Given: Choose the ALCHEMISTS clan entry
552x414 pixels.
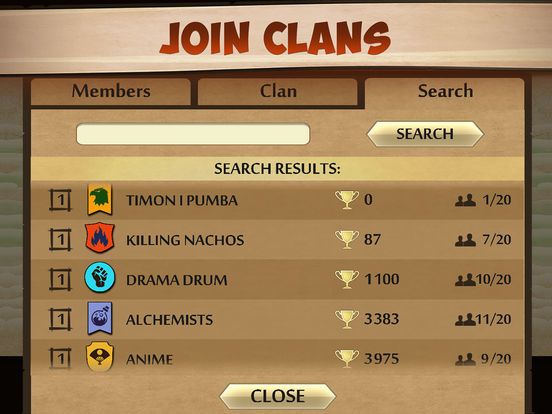Looking at the screenshot, I should click(277, 319).
